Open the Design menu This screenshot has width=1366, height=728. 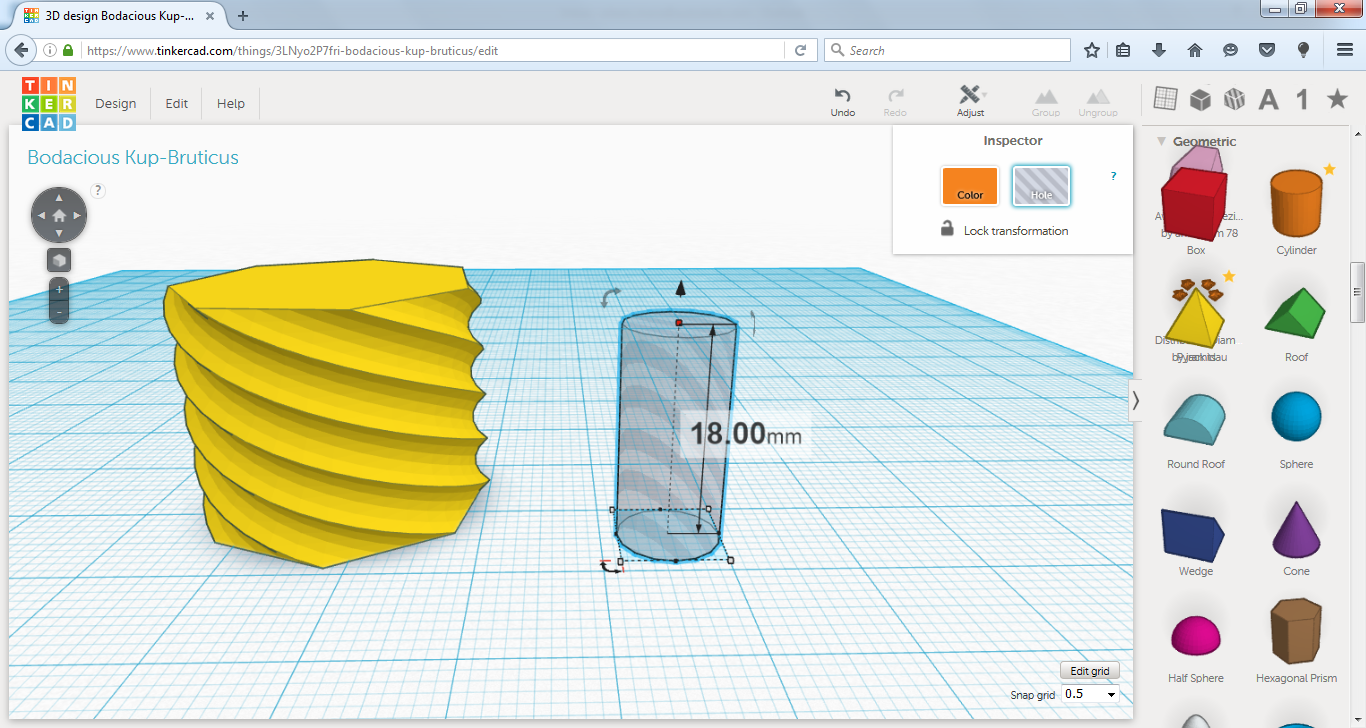(116, 104)
